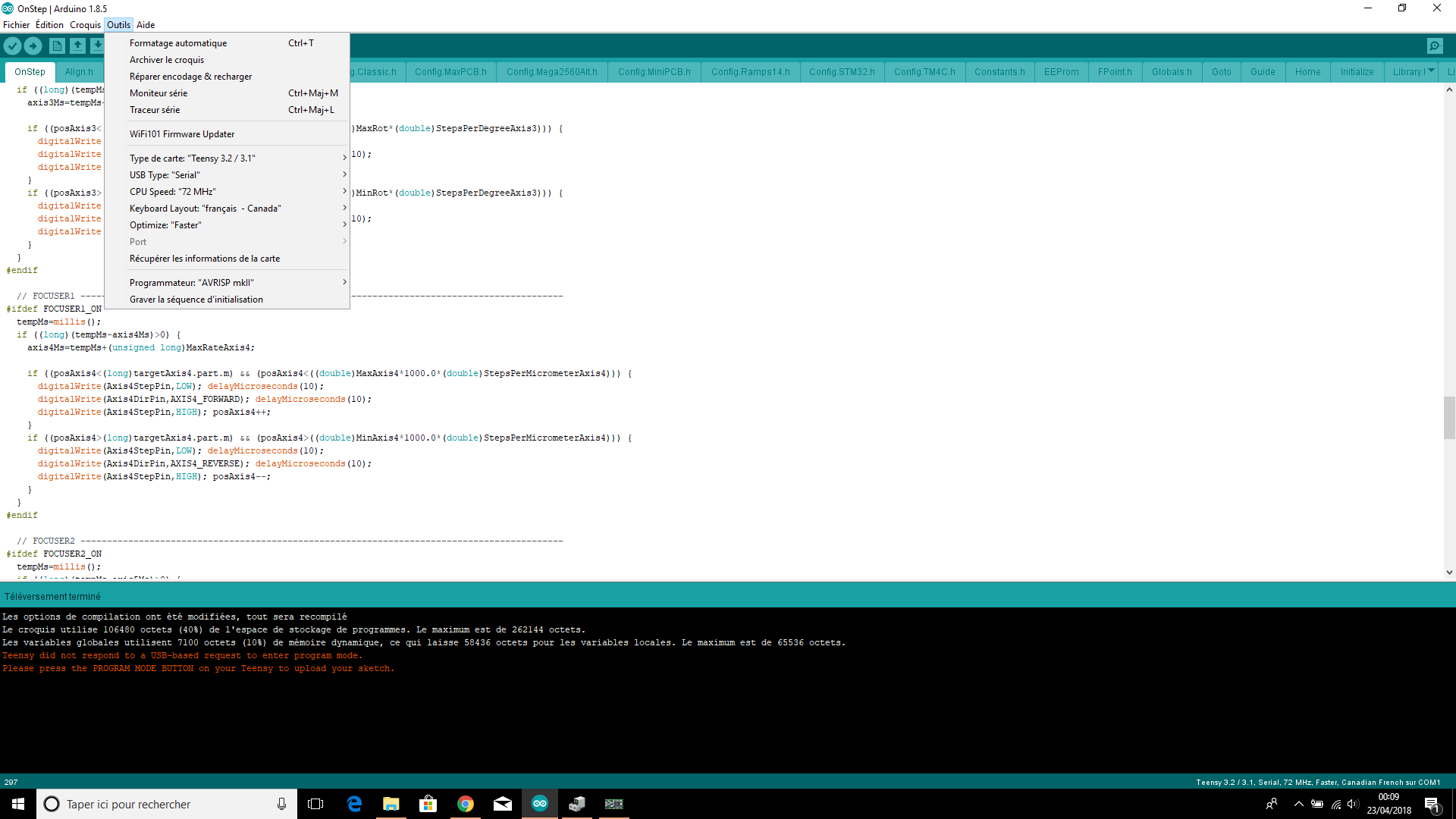Open Serial Monitor magnifier icon
This screenshot has height=819, width=1456.
(x=1435, y=46)
